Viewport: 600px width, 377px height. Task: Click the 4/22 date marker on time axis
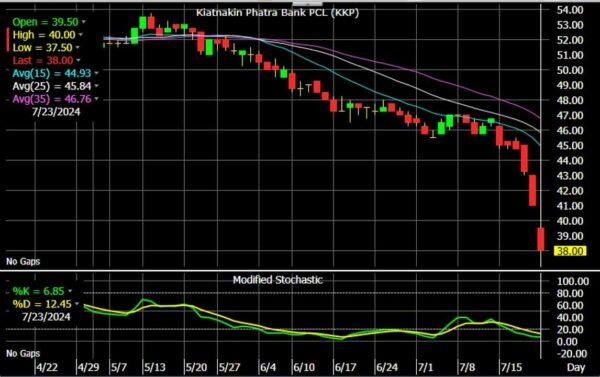pos(47,367)
